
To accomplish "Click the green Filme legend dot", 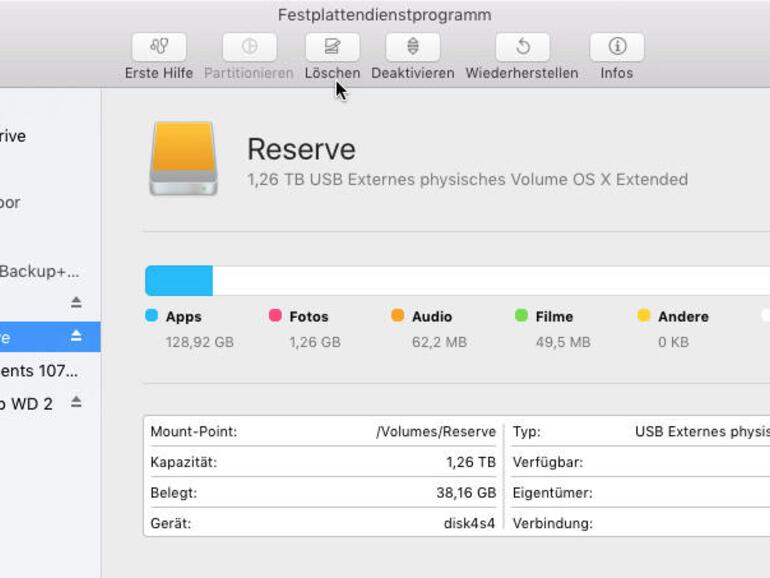I will pos(521,316).
